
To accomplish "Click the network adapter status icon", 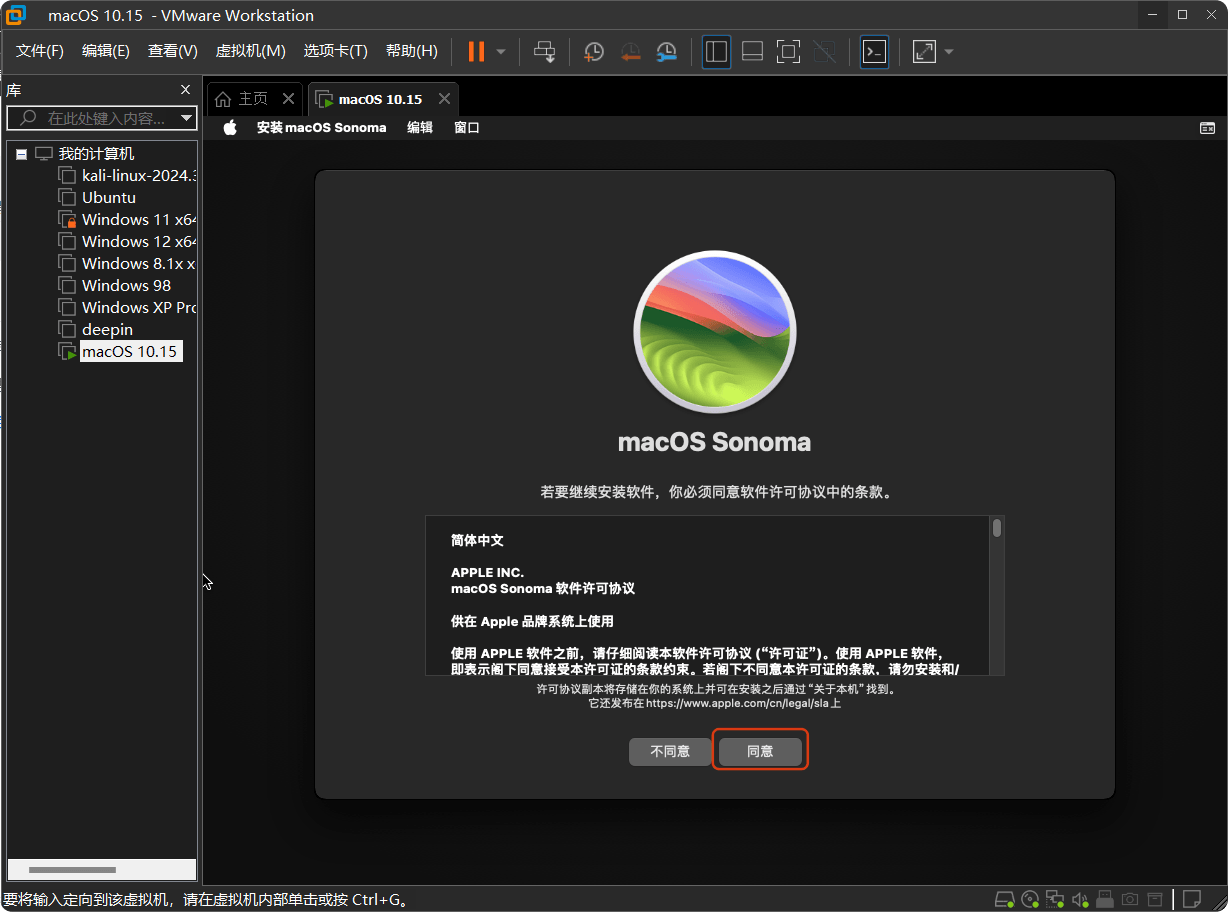I will click(x=1055, y=899).
